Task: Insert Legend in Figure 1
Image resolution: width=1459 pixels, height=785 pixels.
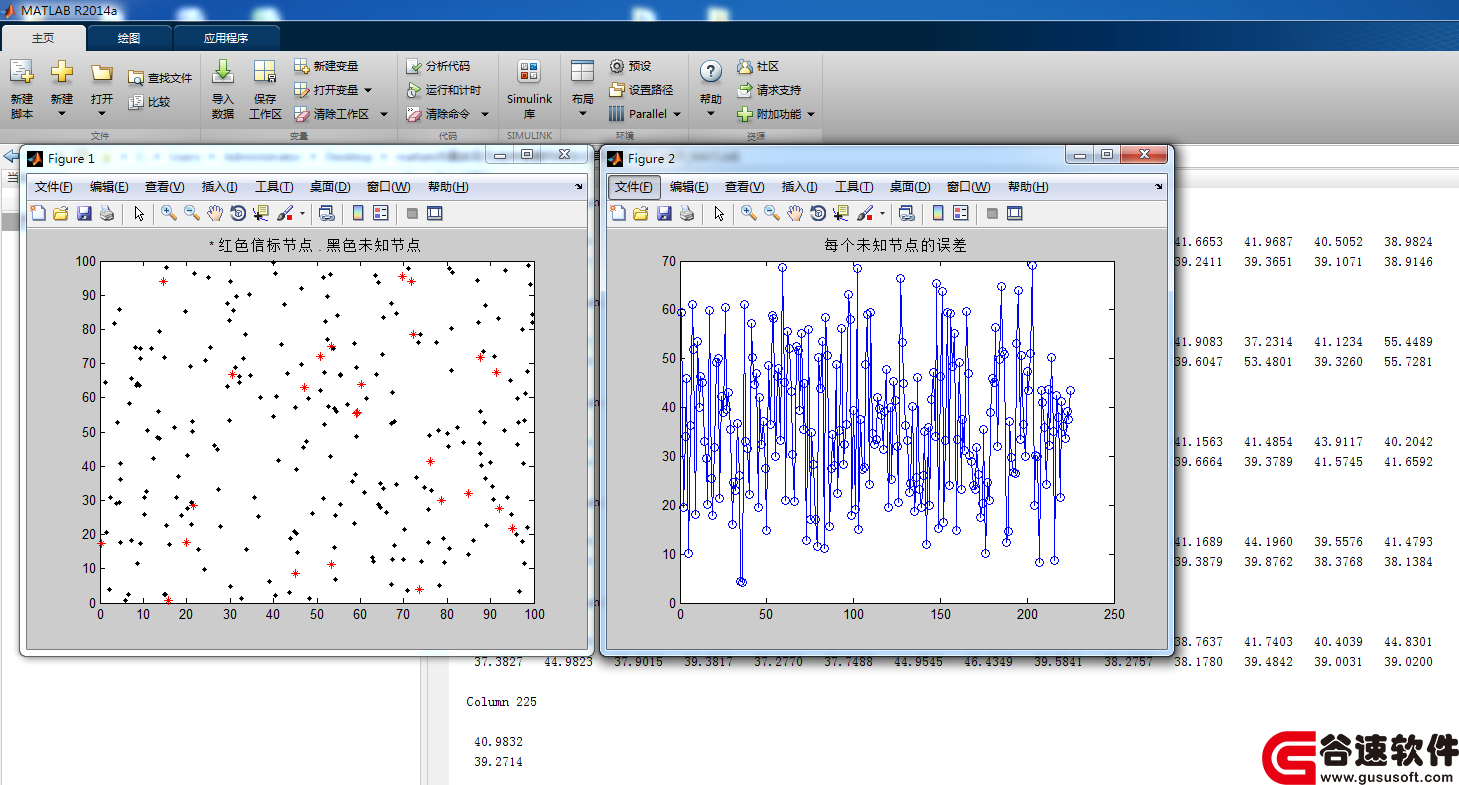Action: click(381, 213)
